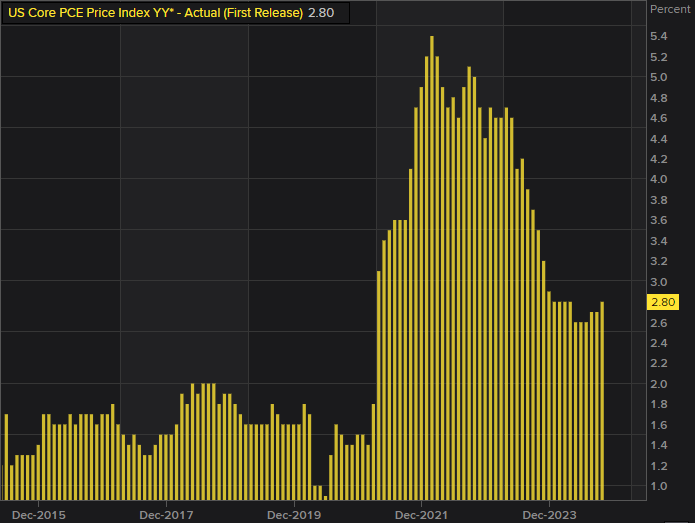
Task: Click the 1.0 tick label on the y-axis
Action: pos(659,487)
